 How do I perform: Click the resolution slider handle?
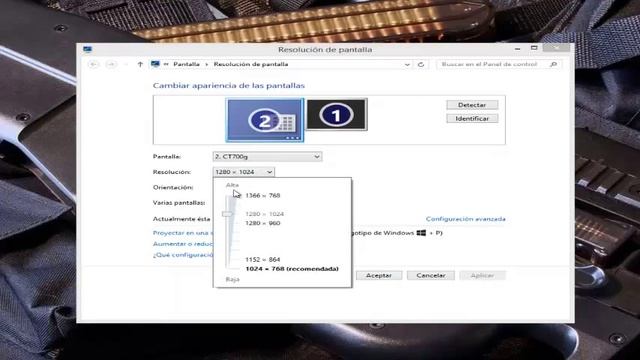(227, 214)
